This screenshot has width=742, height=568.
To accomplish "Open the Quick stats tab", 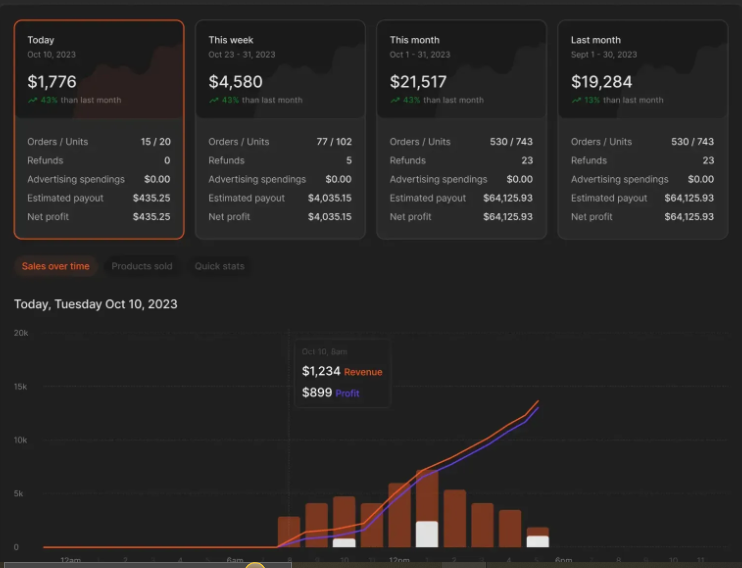I will 219,266.
